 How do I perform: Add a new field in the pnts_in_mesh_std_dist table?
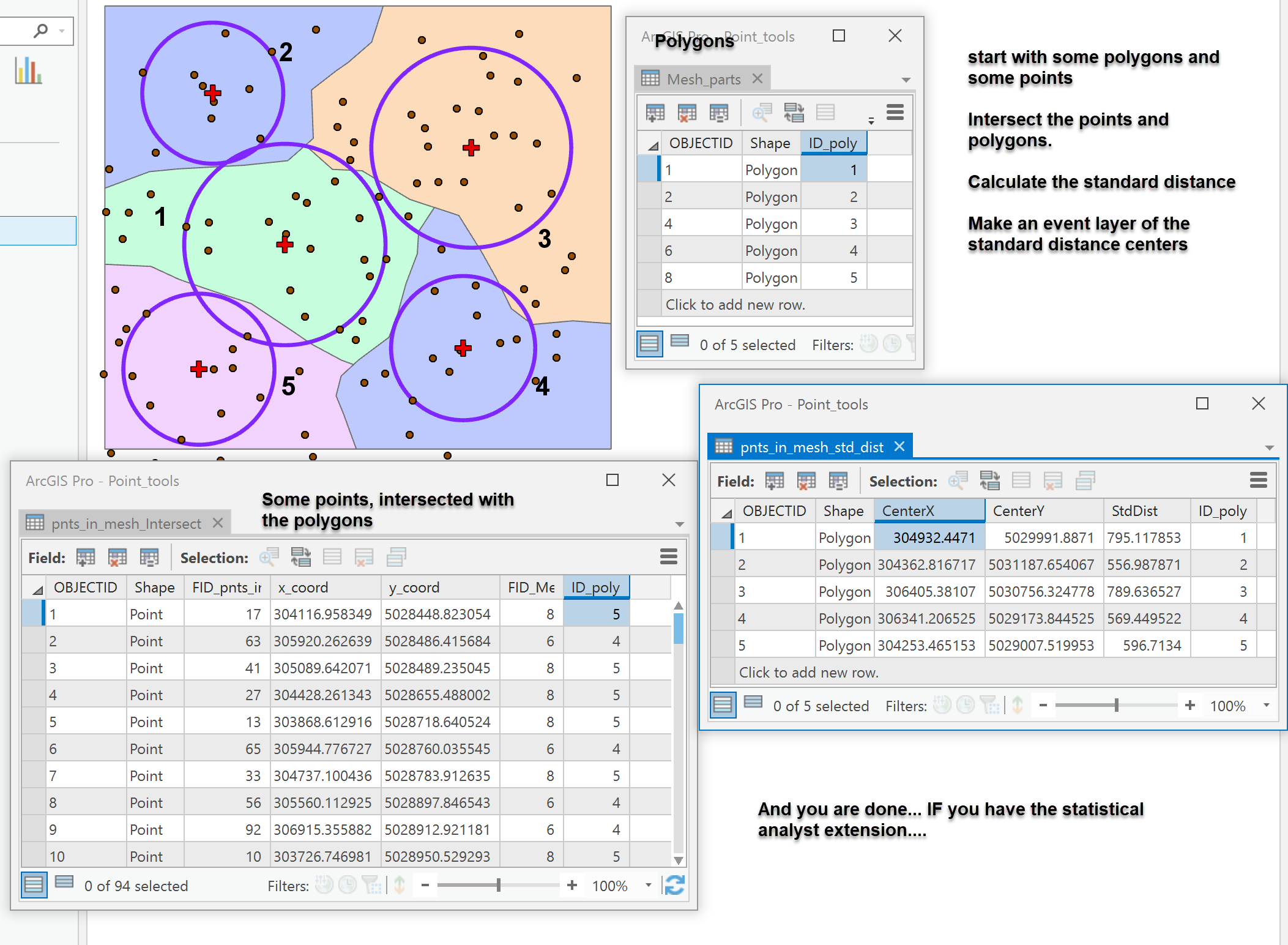coord(774,481)
